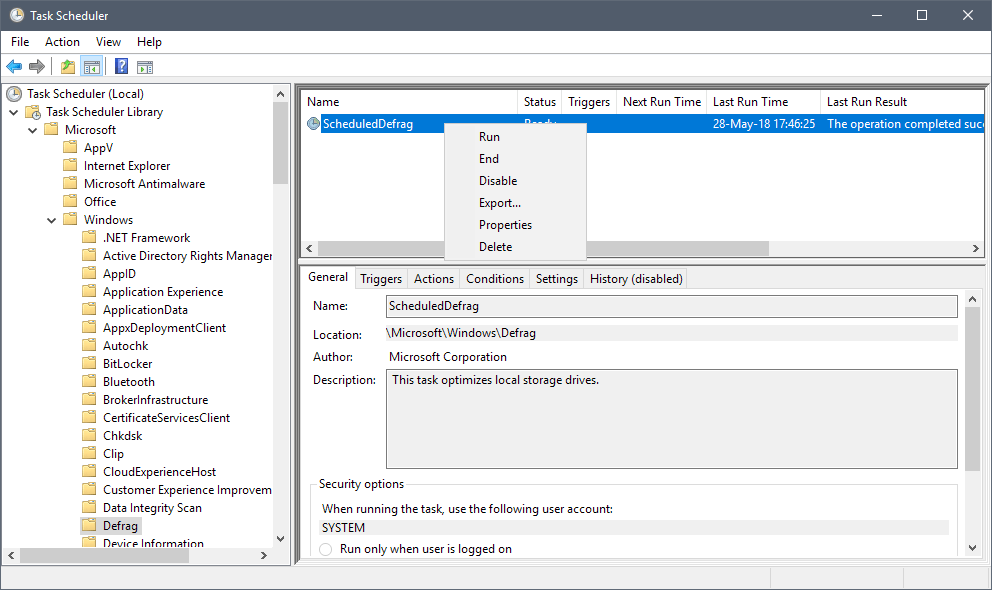Collapse the Windows tree node
Image resolution: width=992 pixels, height=590 pixels.
coord(52,220)
